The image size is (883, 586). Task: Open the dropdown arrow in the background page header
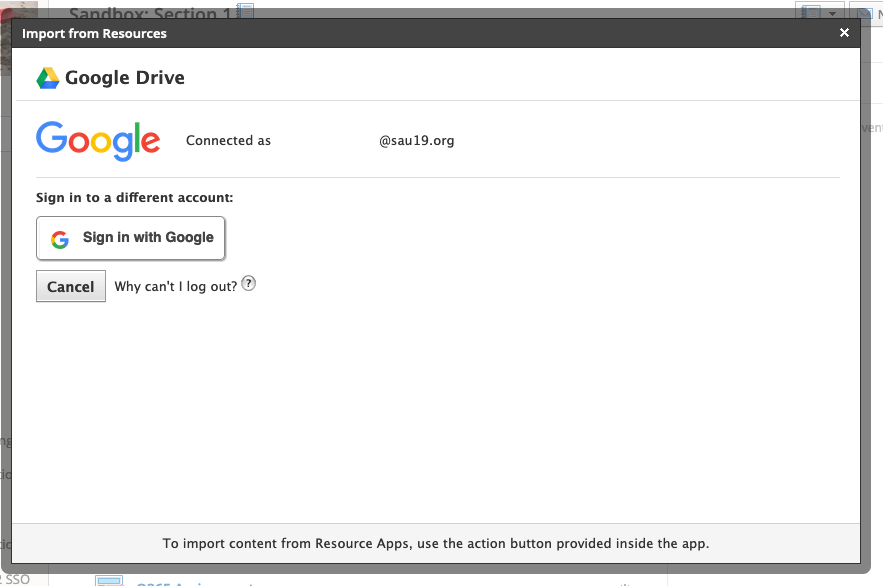[832, 12]
